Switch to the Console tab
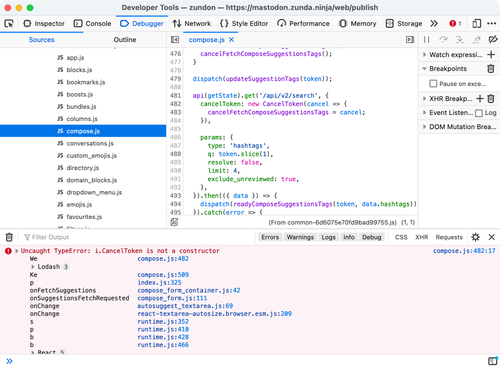 point(92,24)
